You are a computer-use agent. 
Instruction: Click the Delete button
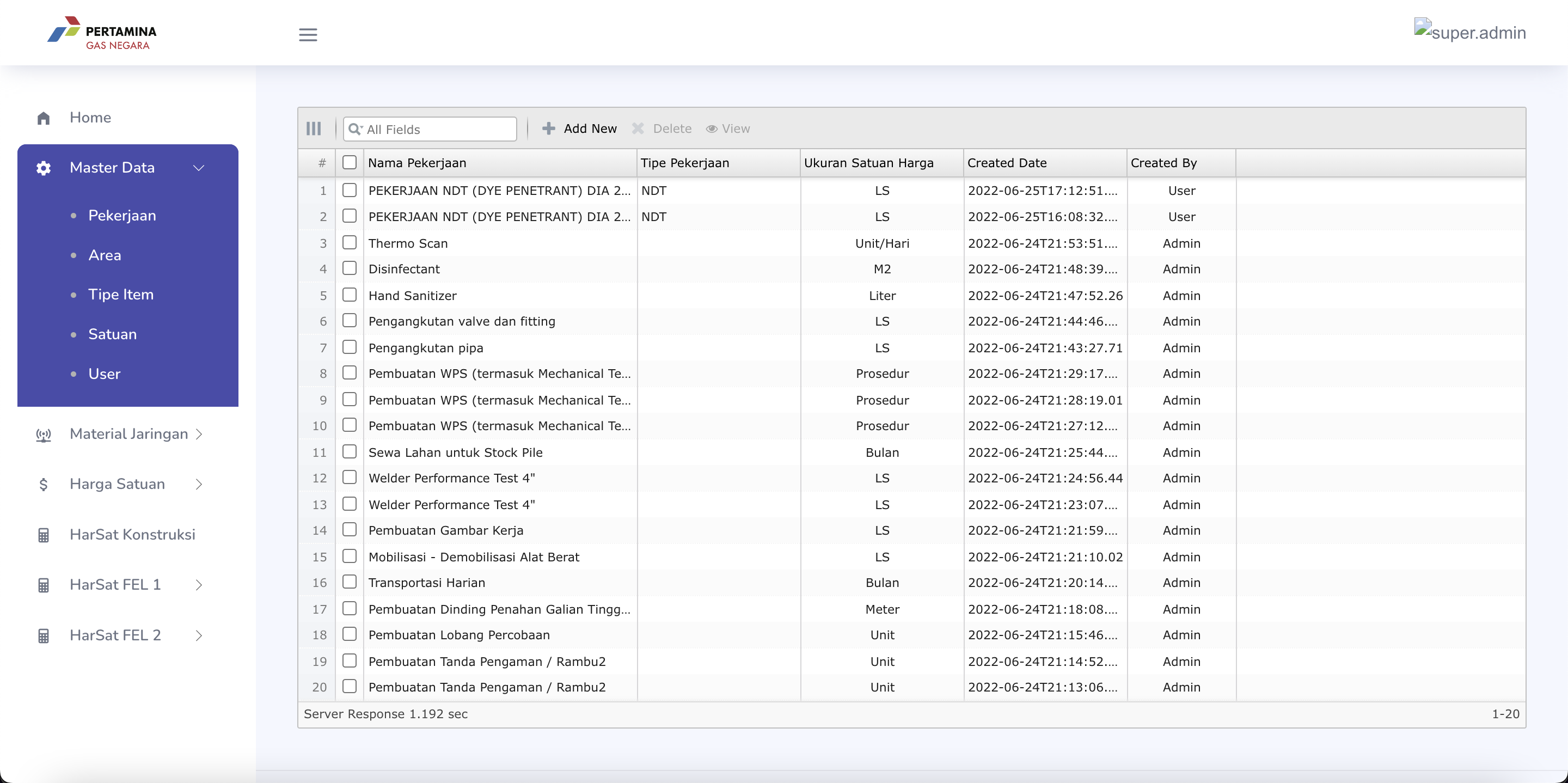(662, 129)
